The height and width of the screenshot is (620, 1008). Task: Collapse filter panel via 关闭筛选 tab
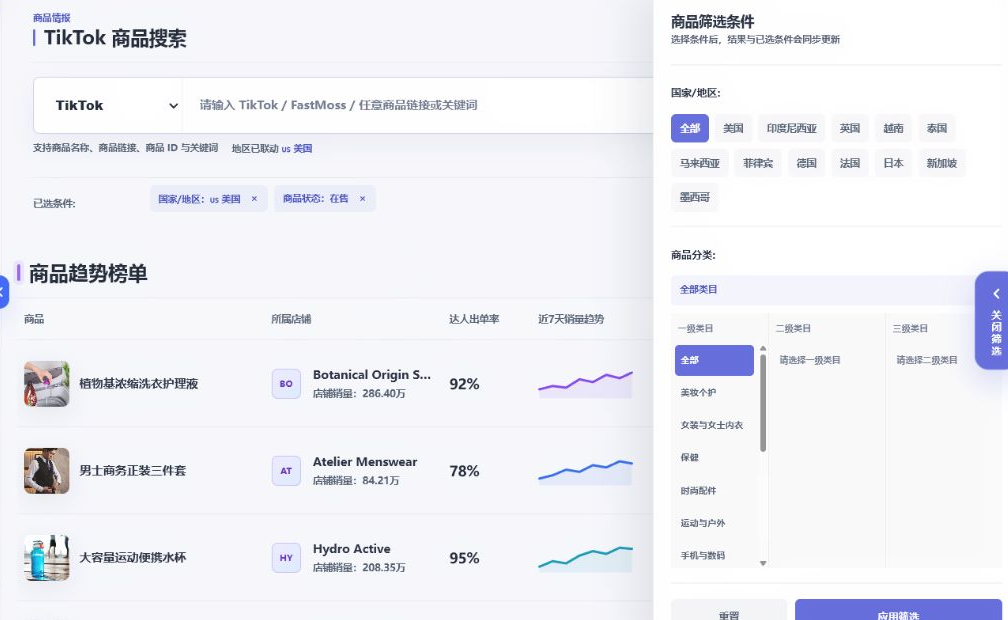pyautogui.click(x=994, y=320)
